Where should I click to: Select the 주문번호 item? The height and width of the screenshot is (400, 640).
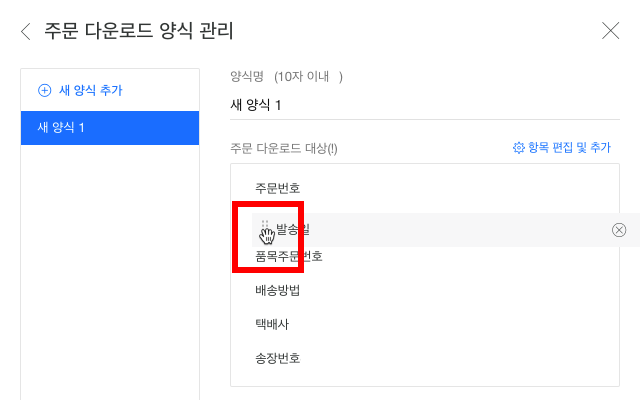click(x=278, y=188)
